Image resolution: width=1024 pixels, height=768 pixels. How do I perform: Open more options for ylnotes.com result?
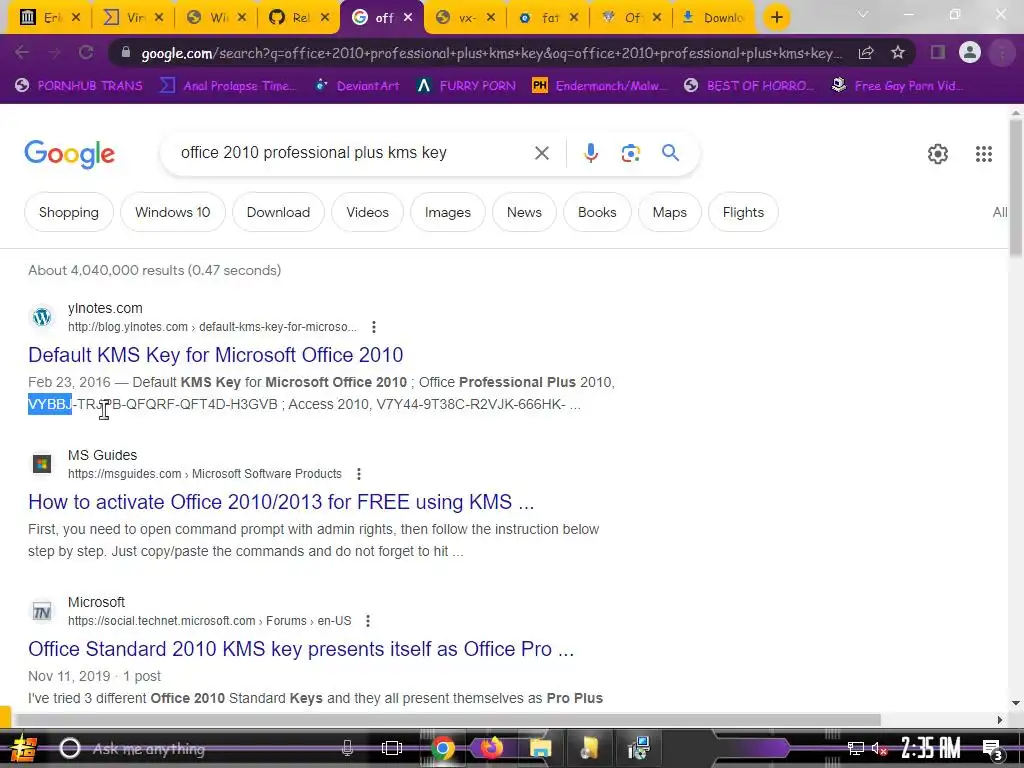[374, 327]
